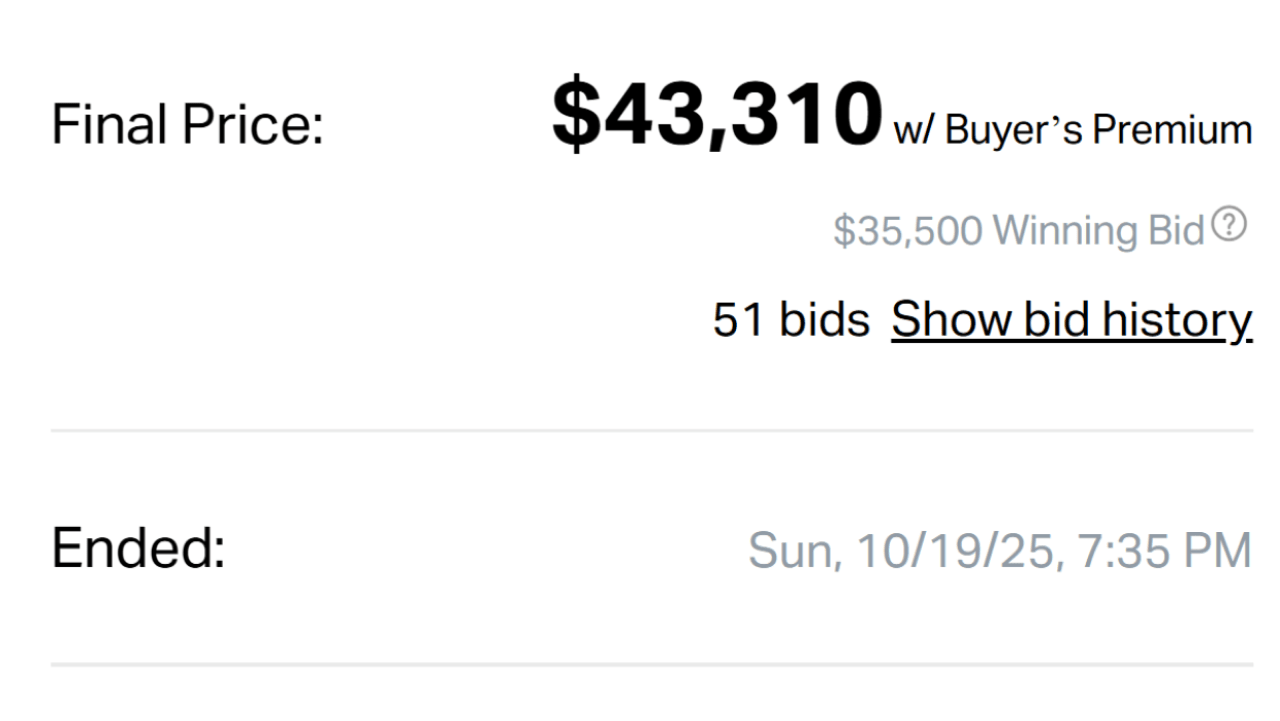Open the Show bid history link
The width and height of the screenshot is (1280, 721).
(1071, 320)
